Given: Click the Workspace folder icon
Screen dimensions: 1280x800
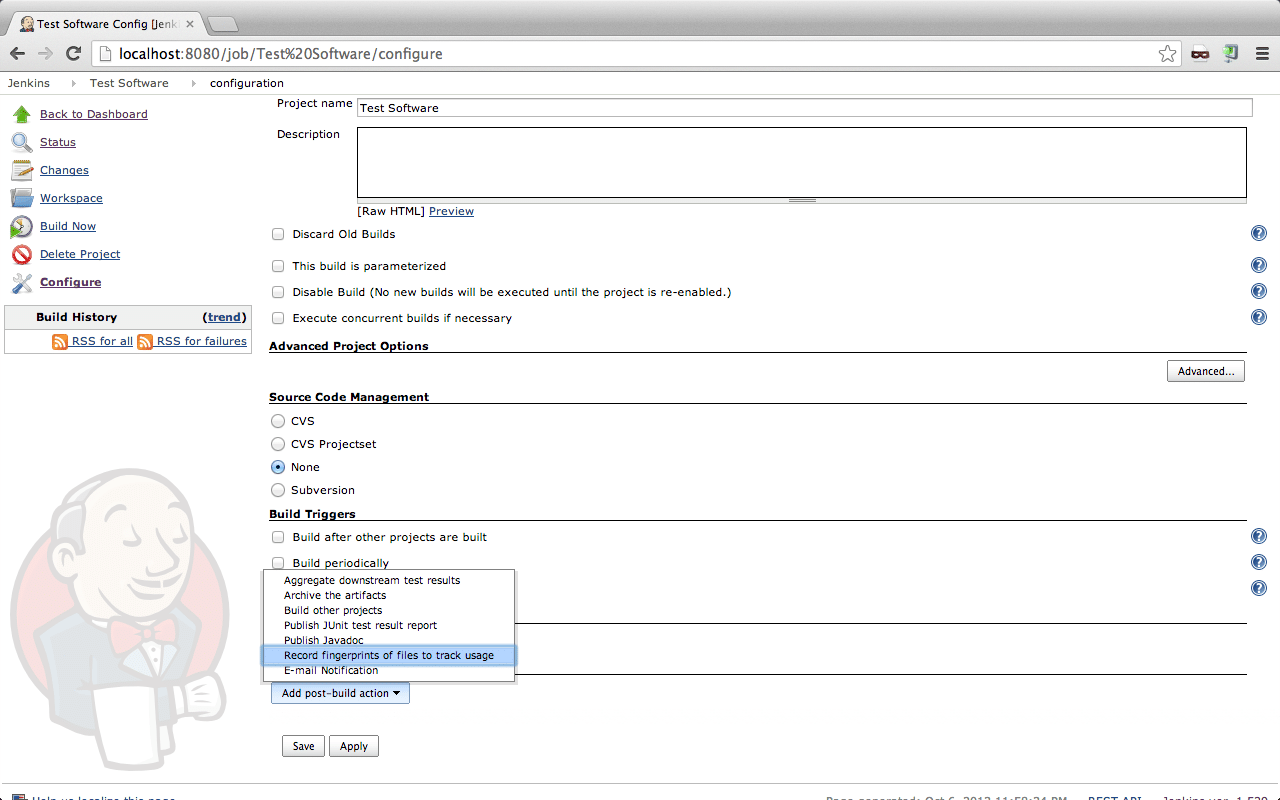Looking at the screenshot, I should [22, 198].
